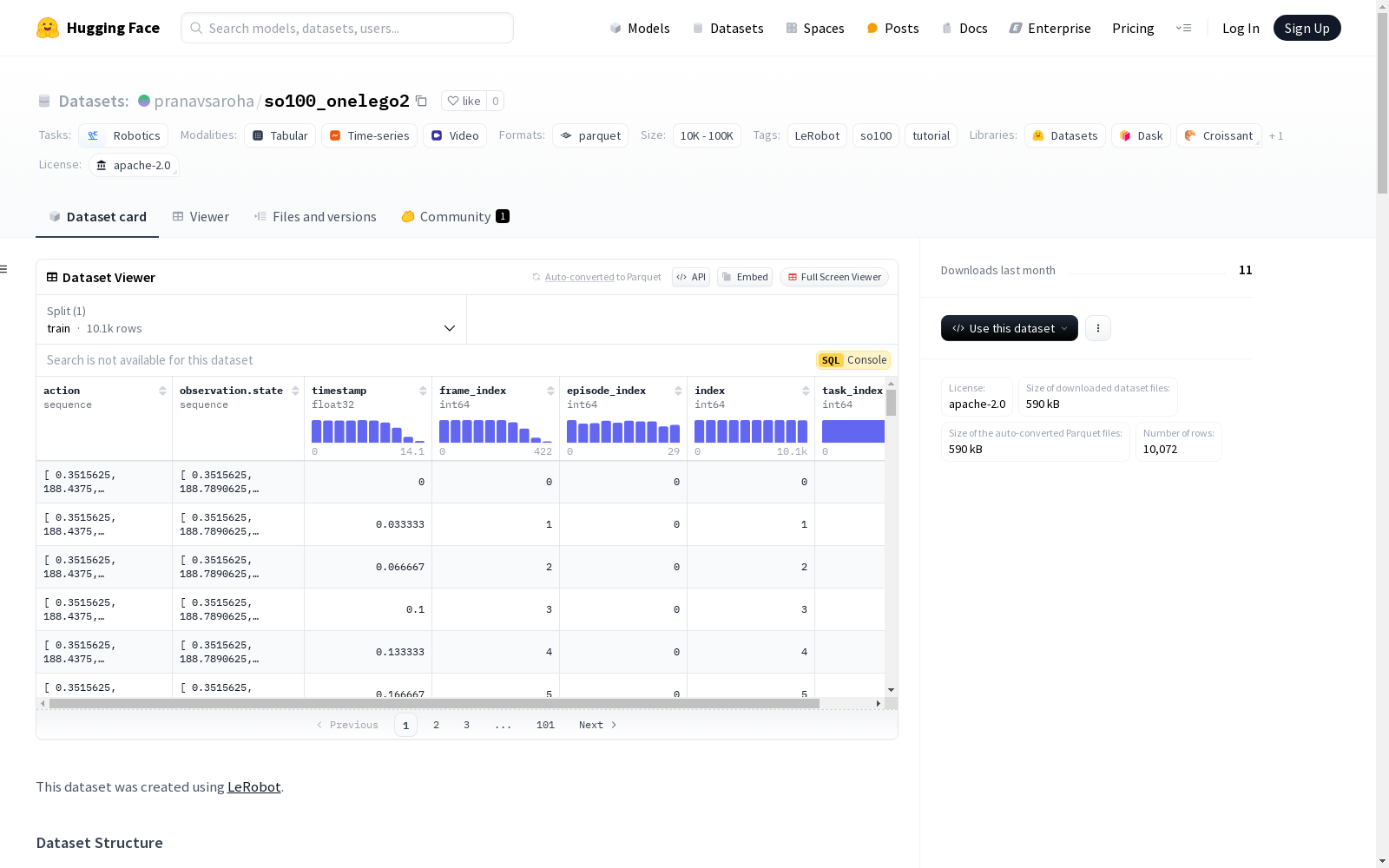The height and width of the screenshot is (868, 1389).
Task: Go to Spaces in navigation
Action: pyautogui.click(x=815, y=28)
